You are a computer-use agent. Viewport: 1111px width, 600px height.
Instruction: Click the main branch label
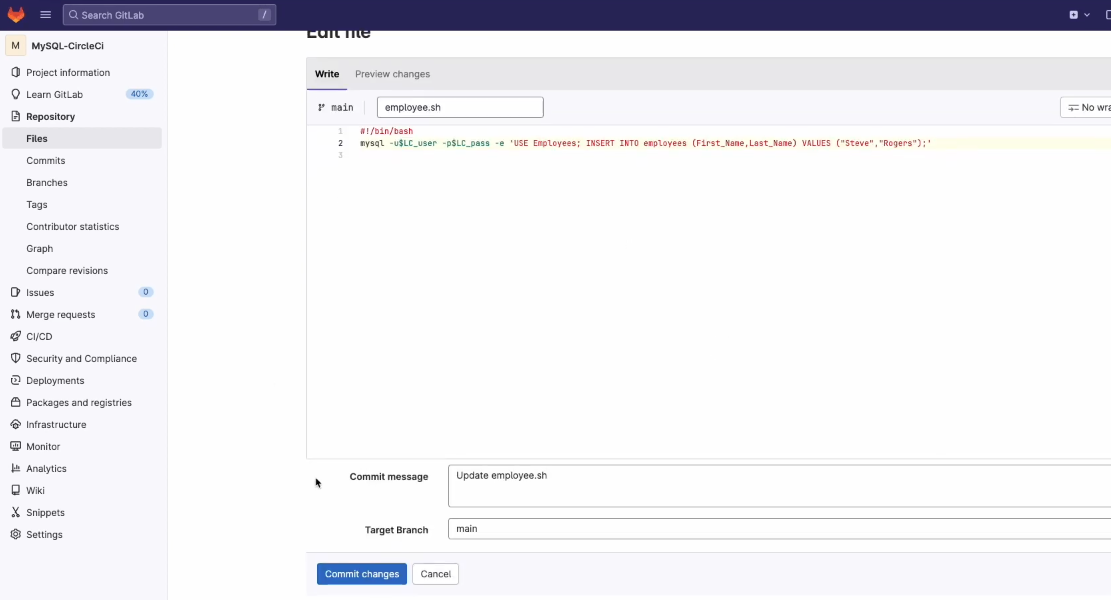pyautogui.click(x=342, y=108)
